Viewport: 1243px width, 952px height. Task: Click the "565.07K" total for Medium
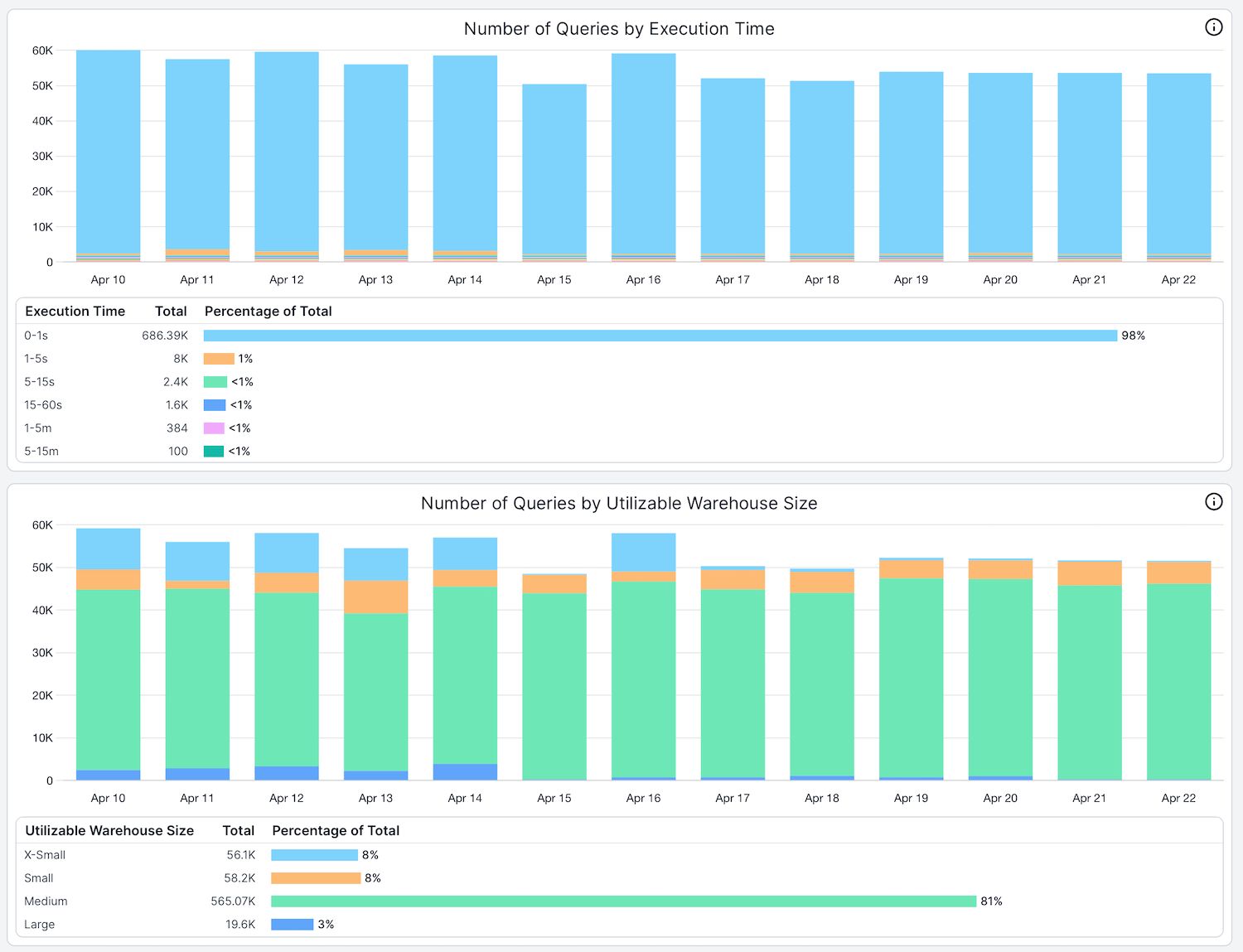pyautogui.click(x=233, y=901)
